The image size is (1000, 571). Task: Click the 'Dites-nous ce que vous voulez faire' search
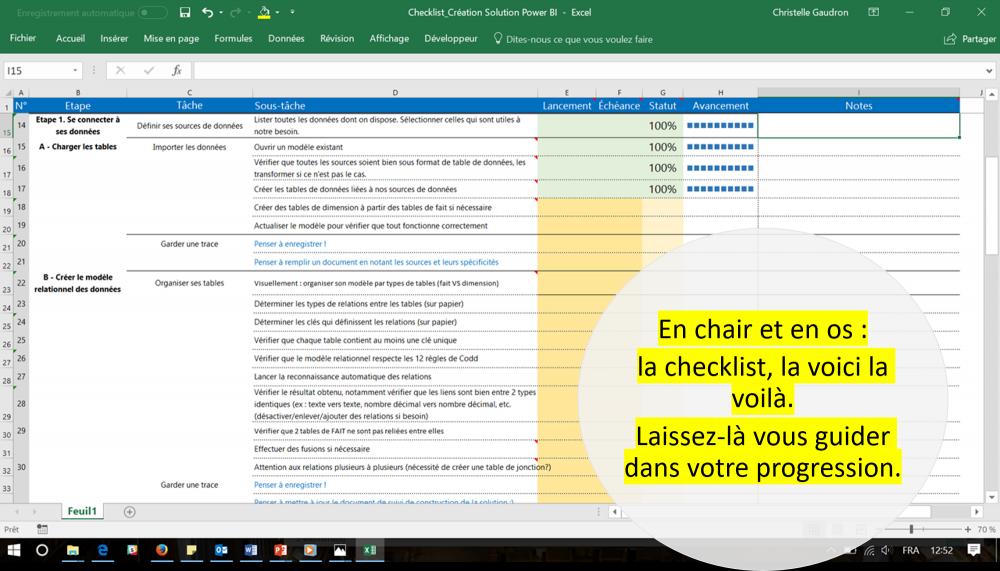573,39
